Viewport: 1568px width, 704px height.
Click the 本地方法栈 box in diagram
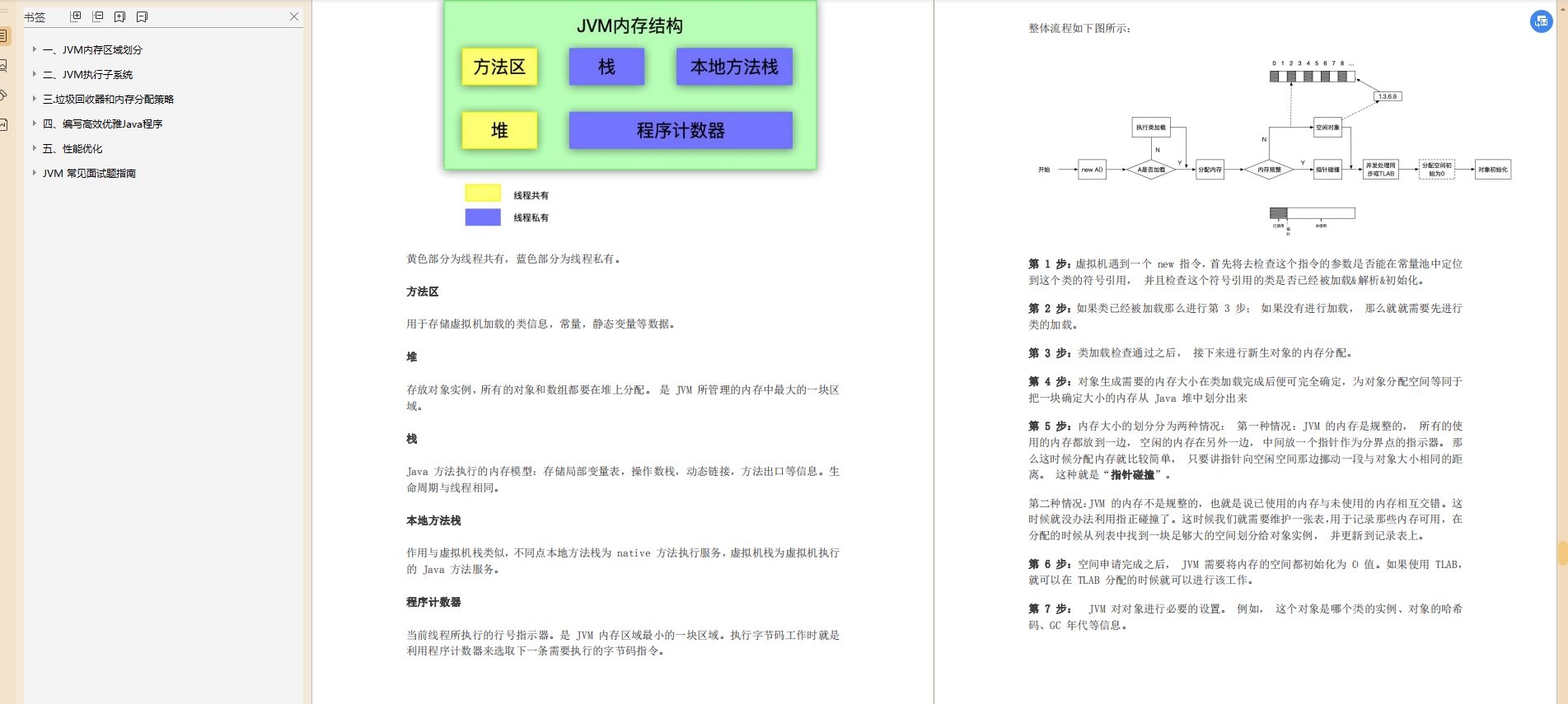734,67
